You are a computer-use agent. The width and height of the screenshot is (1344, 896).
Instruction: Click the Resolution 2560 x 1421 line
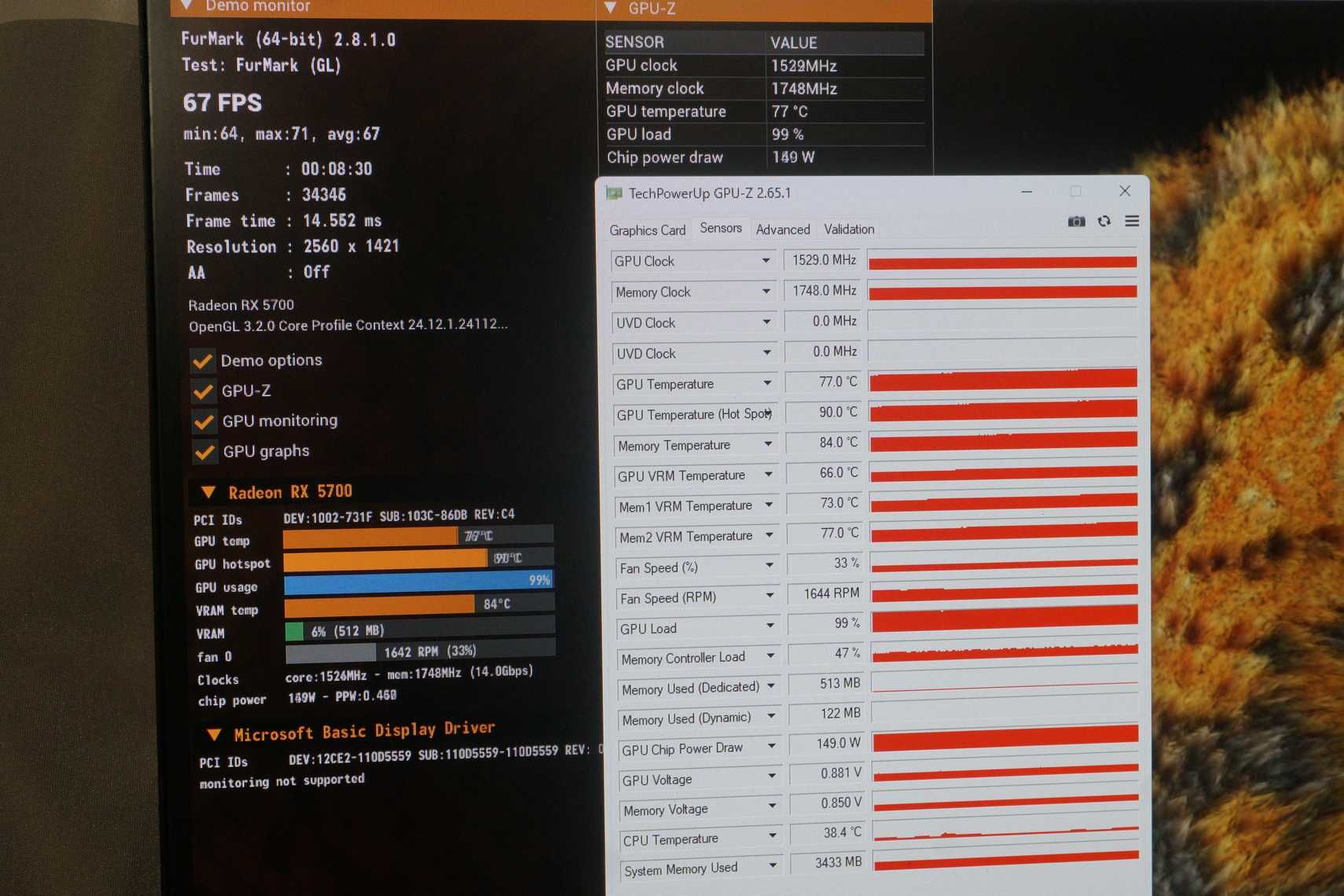[293, 247]
